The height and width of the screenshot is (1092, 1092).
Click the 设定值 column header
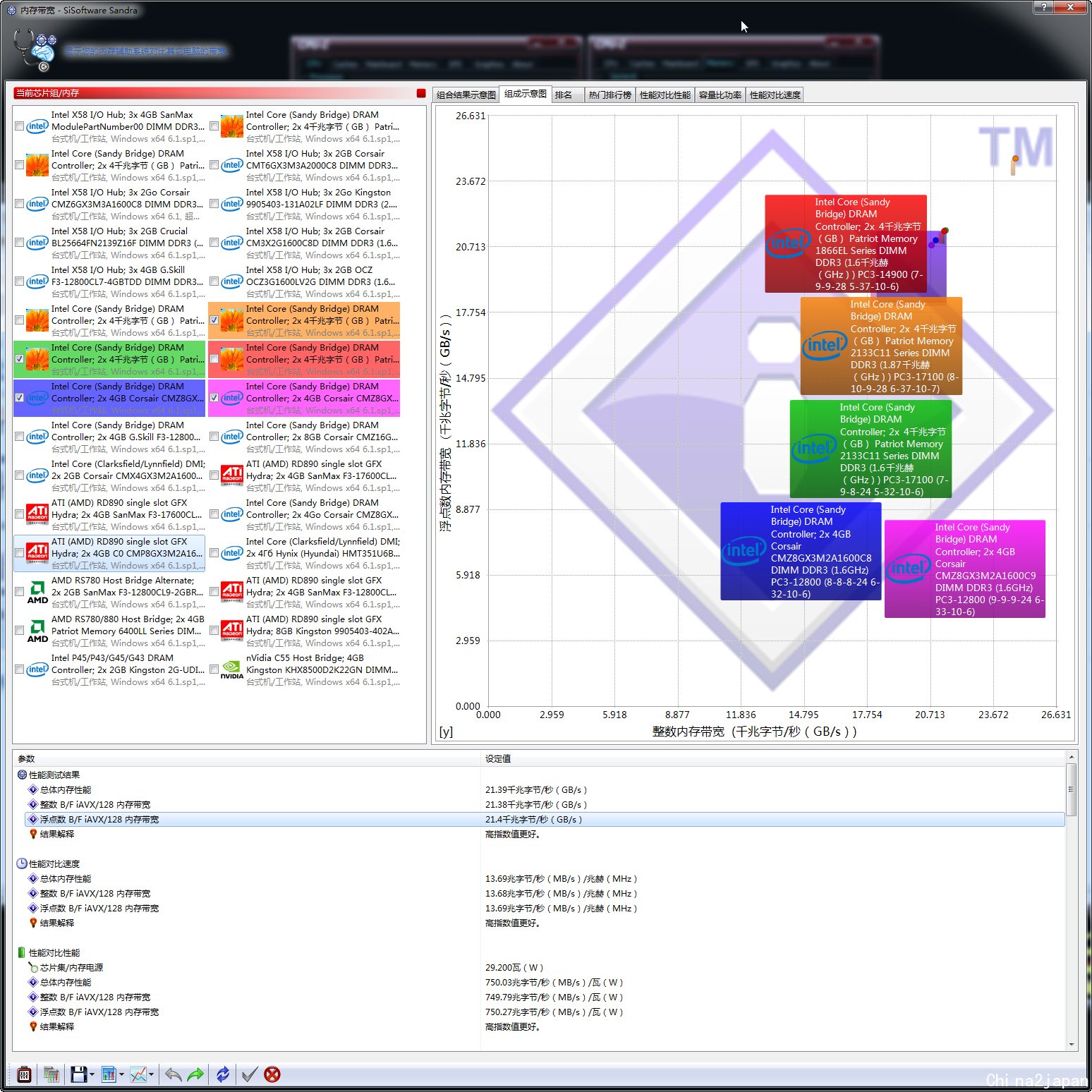[772, 759]
